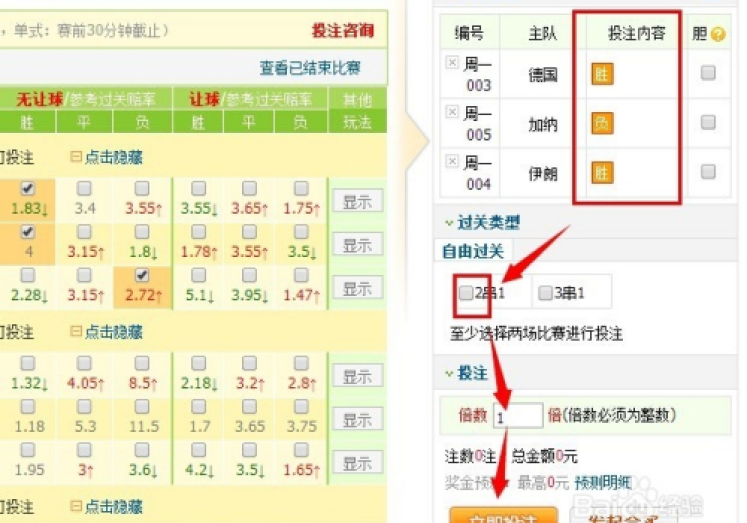The height and width of the screenshot is (523, 747).
Task: Select the 2.28 win odds checkbox
Action: (x=28, y=275)
